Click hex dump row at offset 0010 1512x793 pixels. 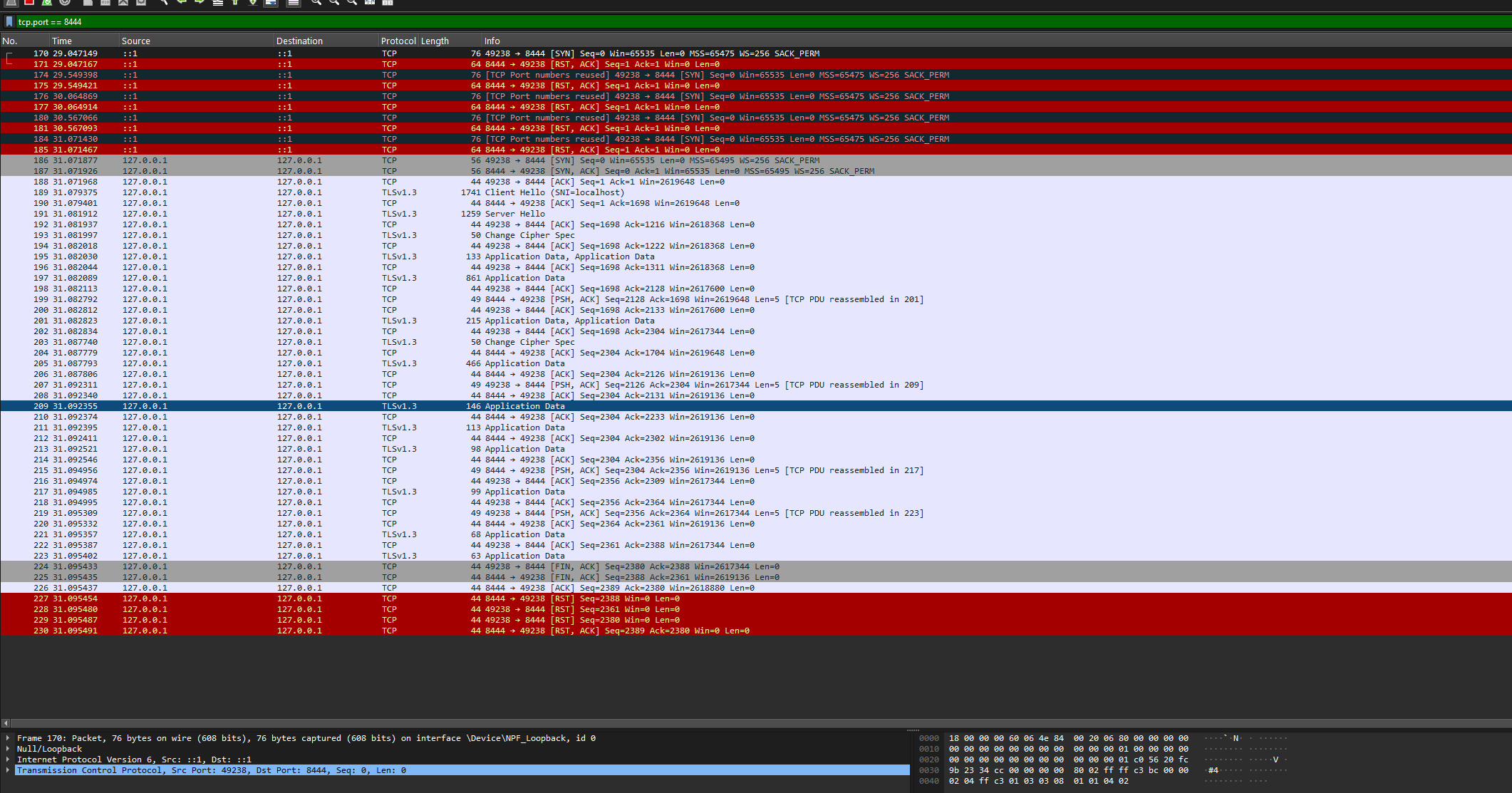pyautogui.click(x=1103, y=749)
